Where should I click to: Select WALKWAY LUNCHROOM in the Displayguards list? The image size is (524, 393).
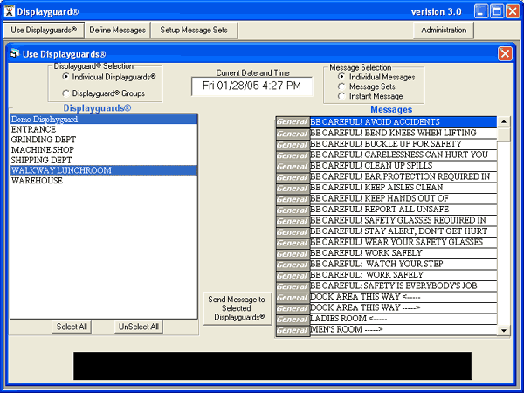coord(103,170)
